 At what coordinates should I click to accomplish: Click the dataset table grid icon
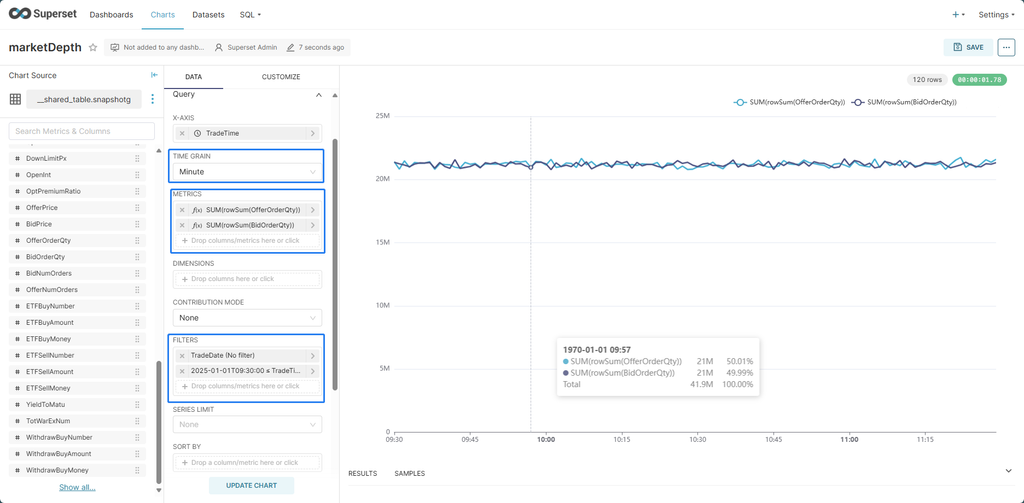[x=15, y=99]
